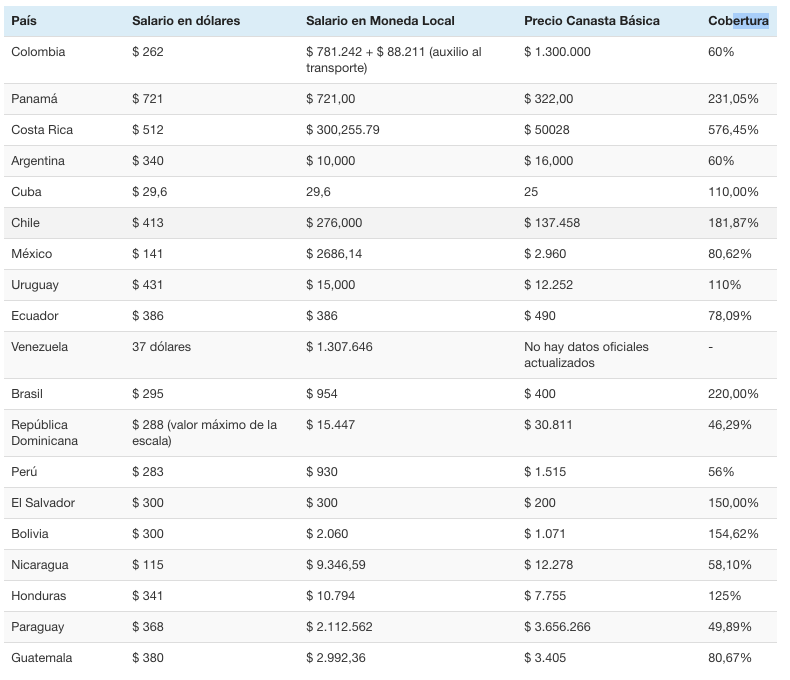The image size is (790, 680).
Task: Select the Cobertura column header
Action: pyautogui.click(x=738, y=21)
